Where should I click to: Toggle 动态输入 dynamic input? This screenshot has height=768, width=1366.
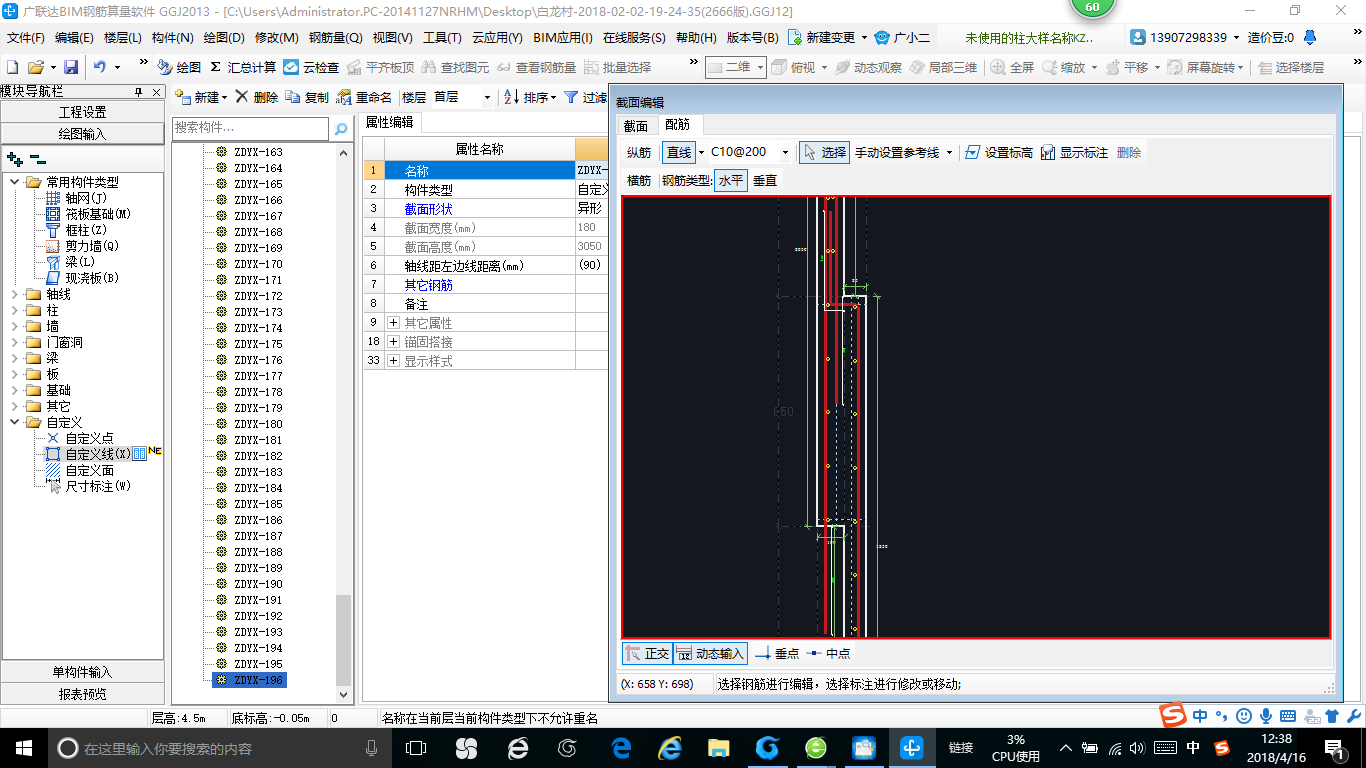pos(710,653)
